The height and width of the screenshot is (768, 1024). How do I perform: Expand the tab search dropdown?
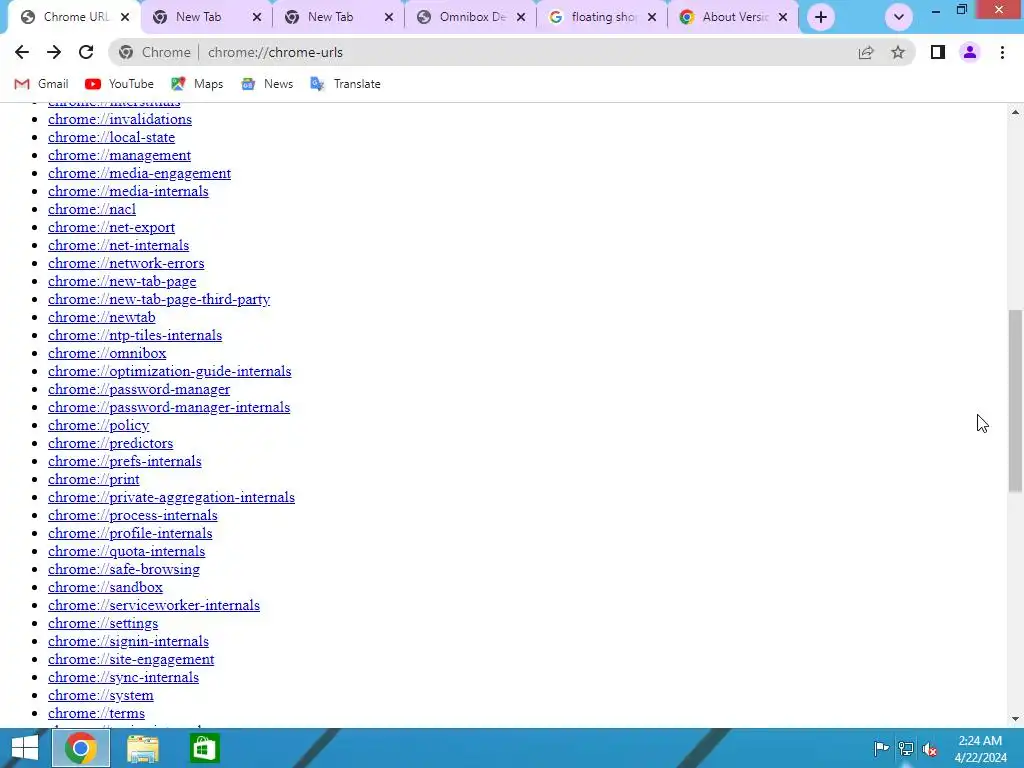(x=899, y=17)
